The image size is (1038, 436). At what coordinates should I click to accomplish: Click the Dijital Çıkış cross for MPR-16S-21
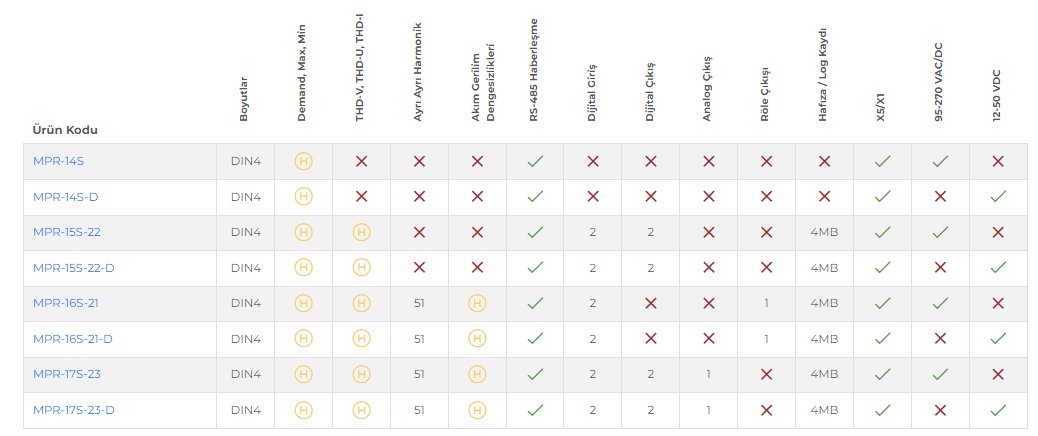click(651, 303)
